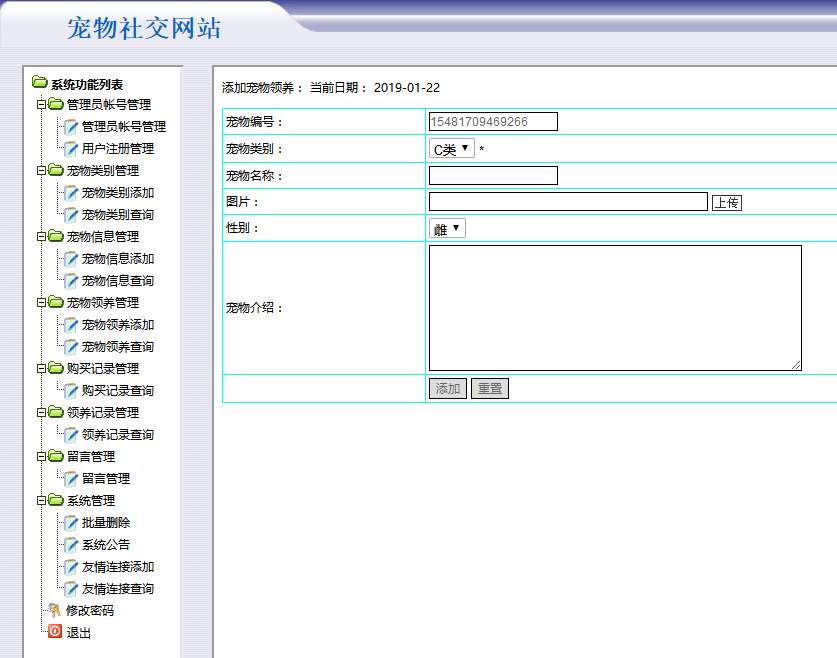Screen dimensions: 837x658
Task: Collapse the 领养记录管理 tree node
Action: point(41,413)
